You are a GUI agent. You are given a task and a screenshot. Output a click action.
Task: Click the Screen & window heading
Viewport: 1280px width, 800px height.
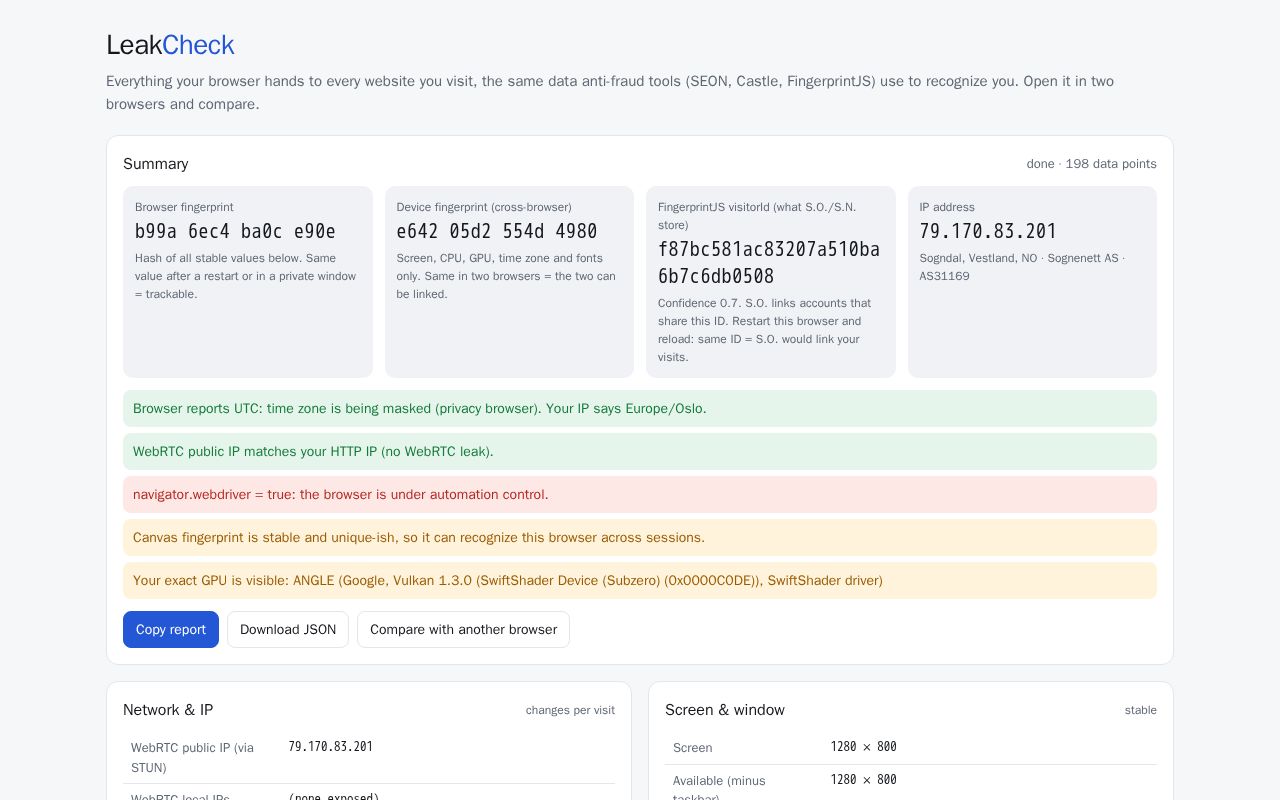725,710
